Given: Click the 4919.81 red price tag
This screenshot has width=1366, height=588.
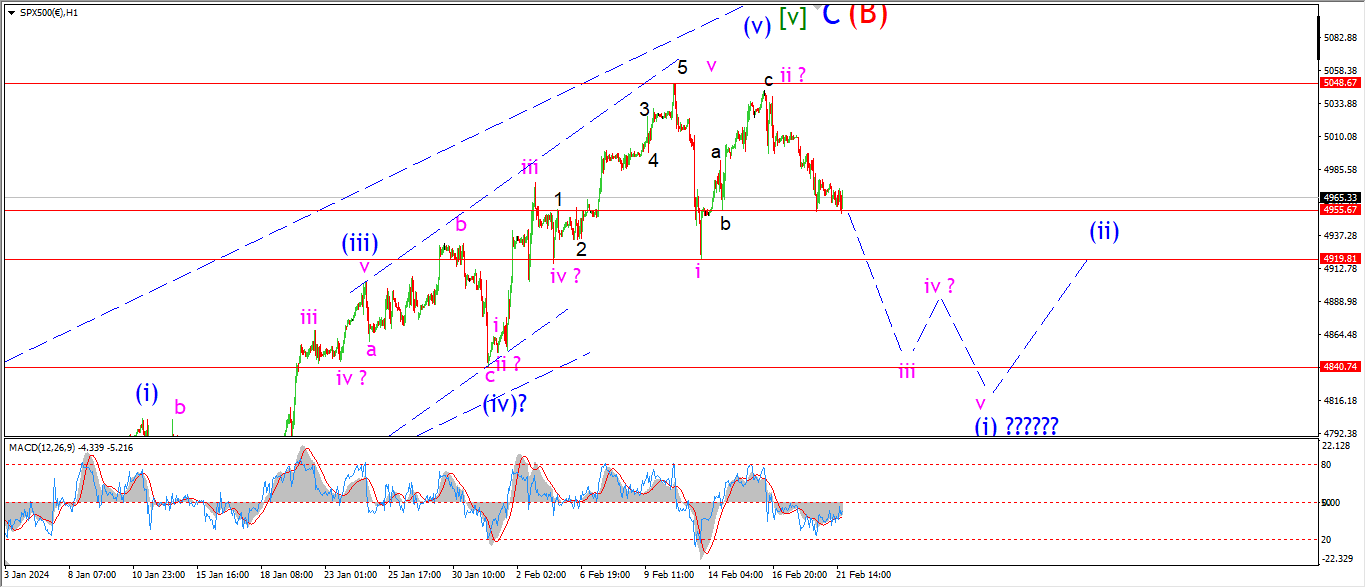Looking at the screenshot, I should pos(1341,258).
